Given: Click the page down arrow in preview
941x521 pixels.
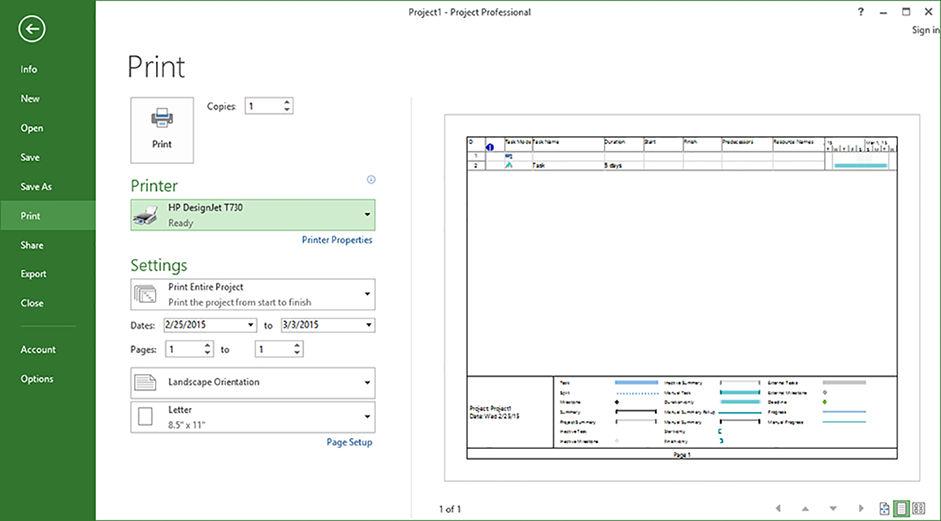Looking at the screenshot, I should pos(833,508).
